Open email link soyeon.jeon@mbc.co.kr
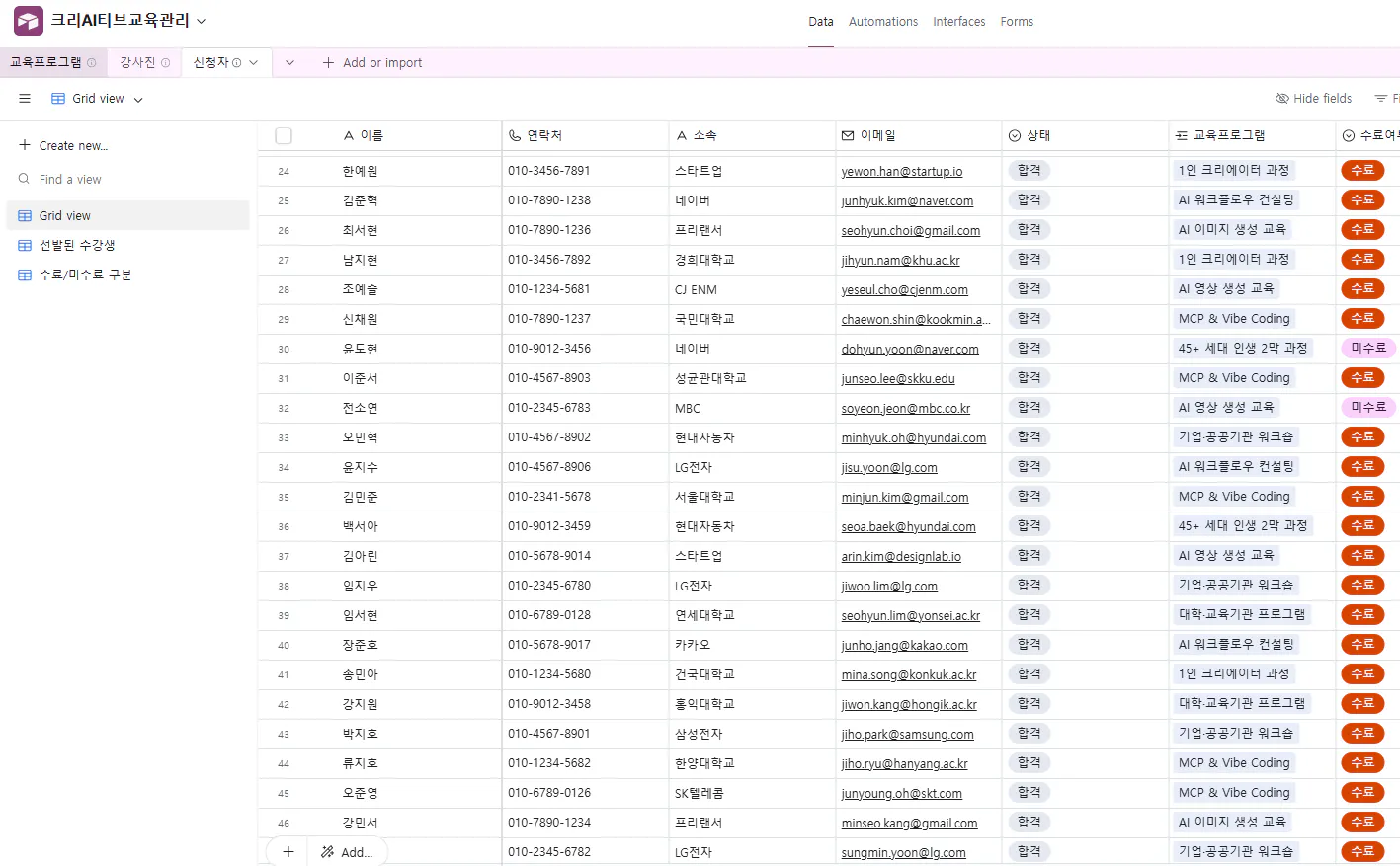Viewport: 1400px width, 866px height. pyautogui.click(x=906, y=409)
